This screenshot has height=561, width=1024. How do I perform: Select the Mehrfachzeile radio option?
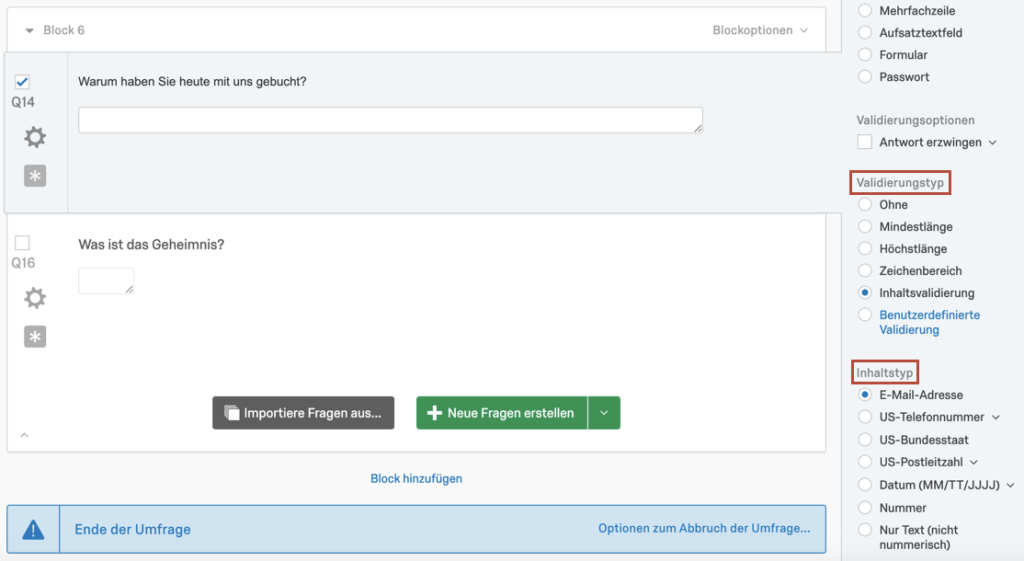click(x=865, y=10)
